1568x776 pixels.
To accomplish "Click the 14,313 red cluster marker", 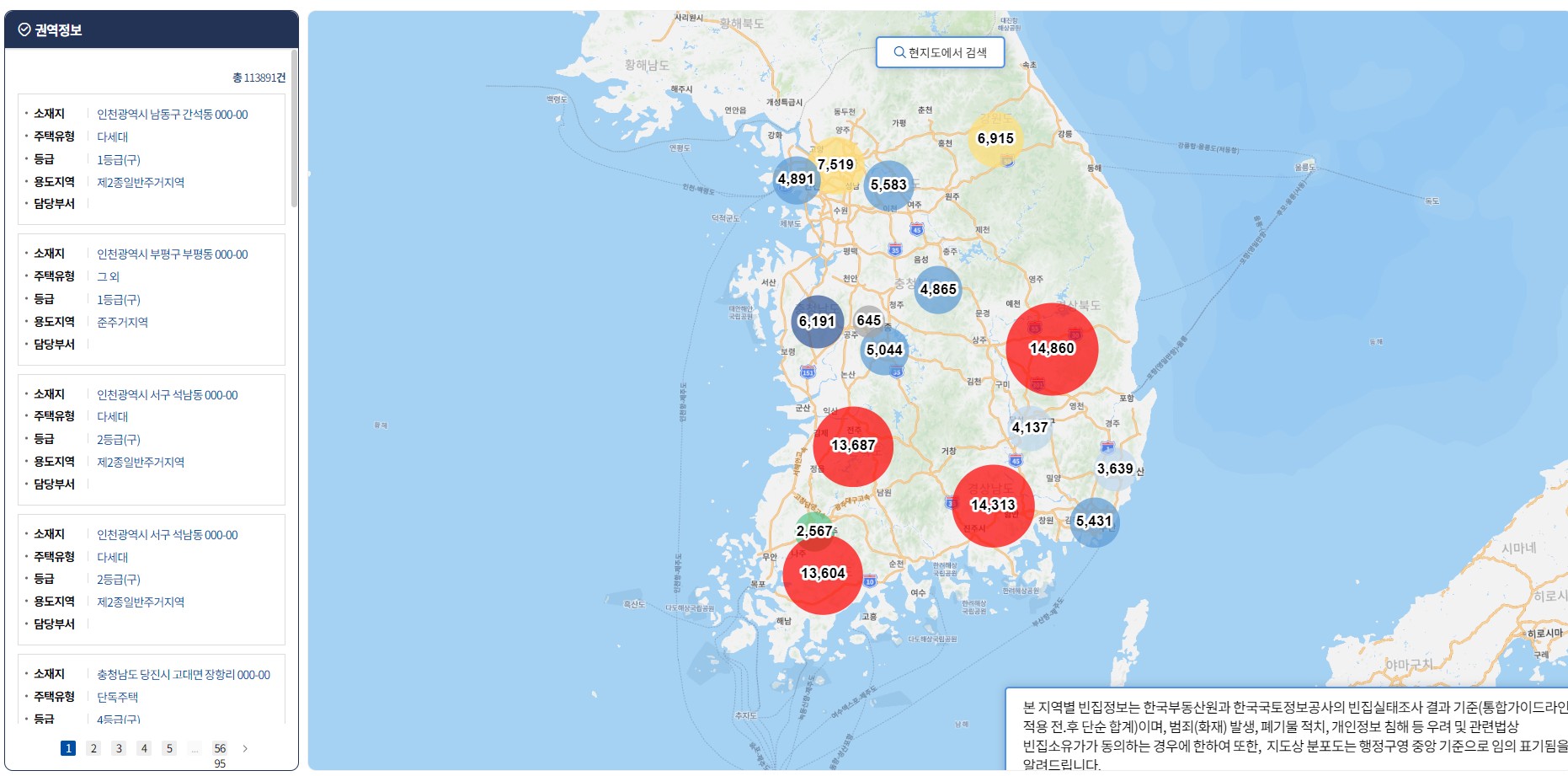I will pos(993,506).
